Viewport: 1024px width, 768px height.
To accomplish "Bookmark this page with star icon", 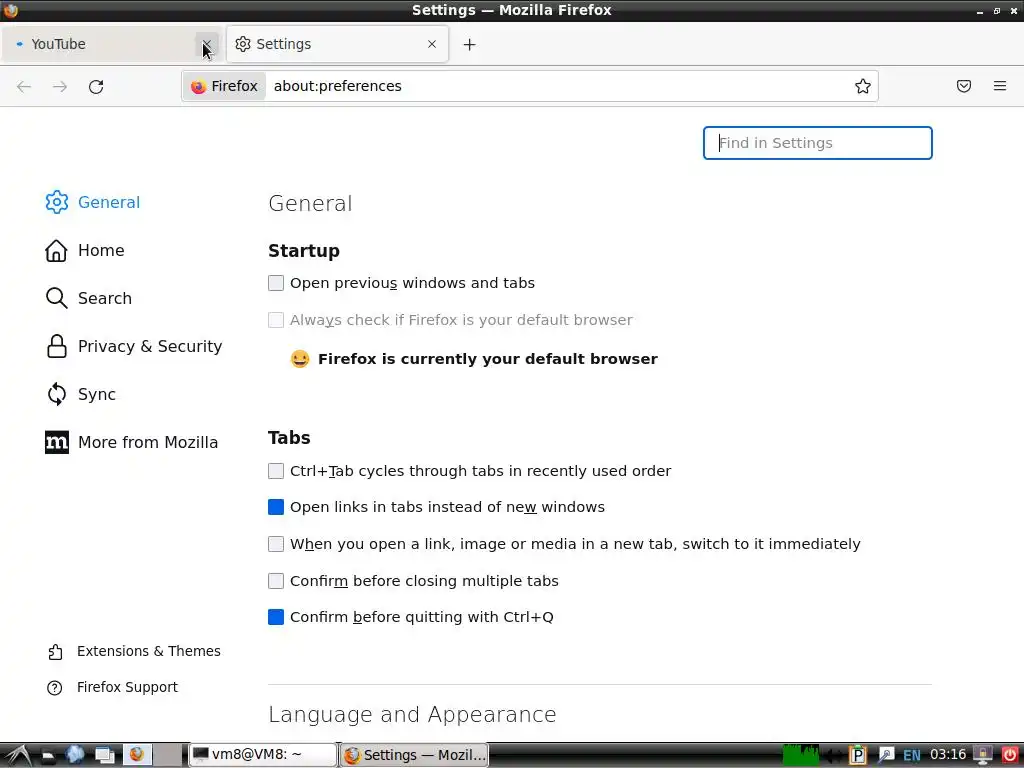I will tap(863, 86).
